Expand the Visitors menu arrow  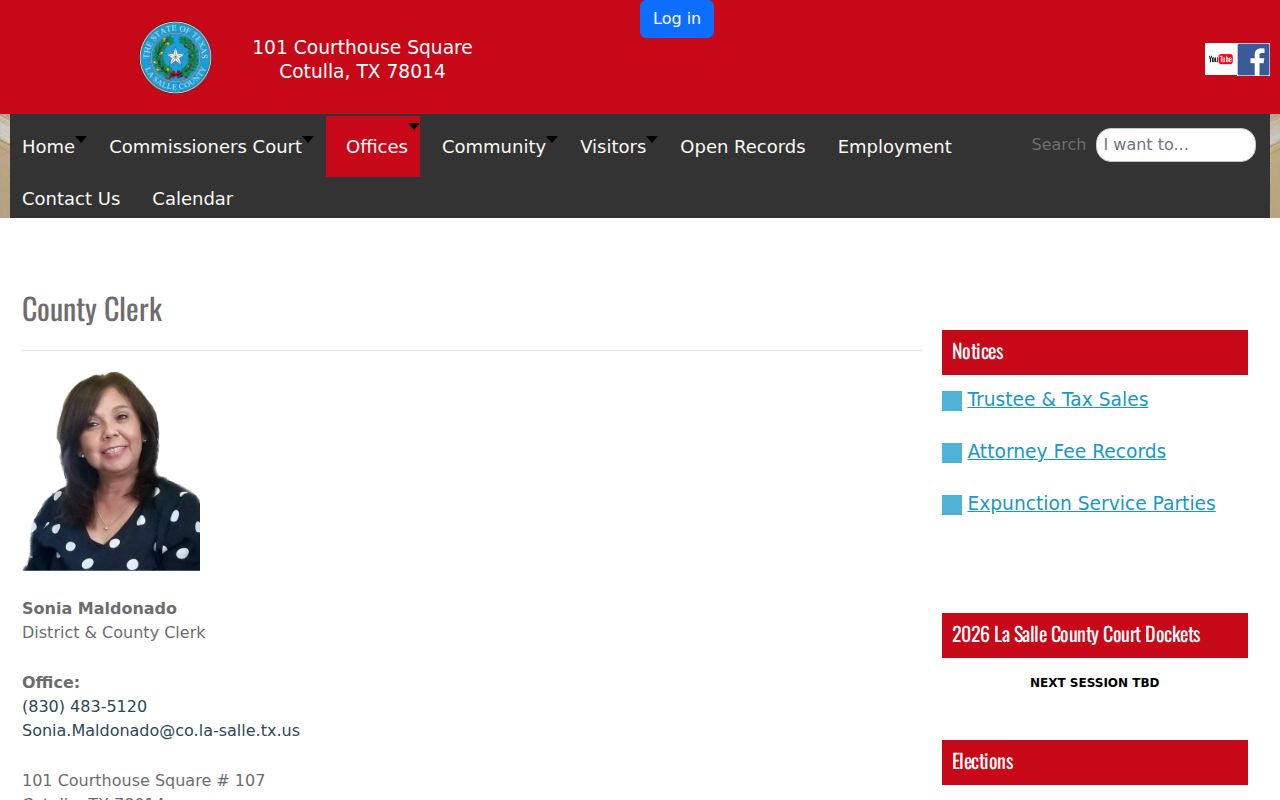(652, 139)
